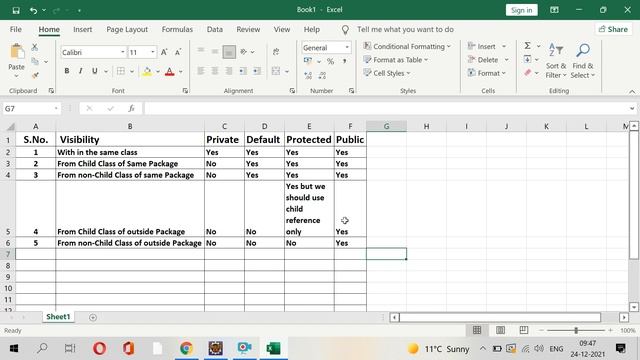Open Cell Styles gallery
This screenshot has width=640, height=360.
coord(387,73)
